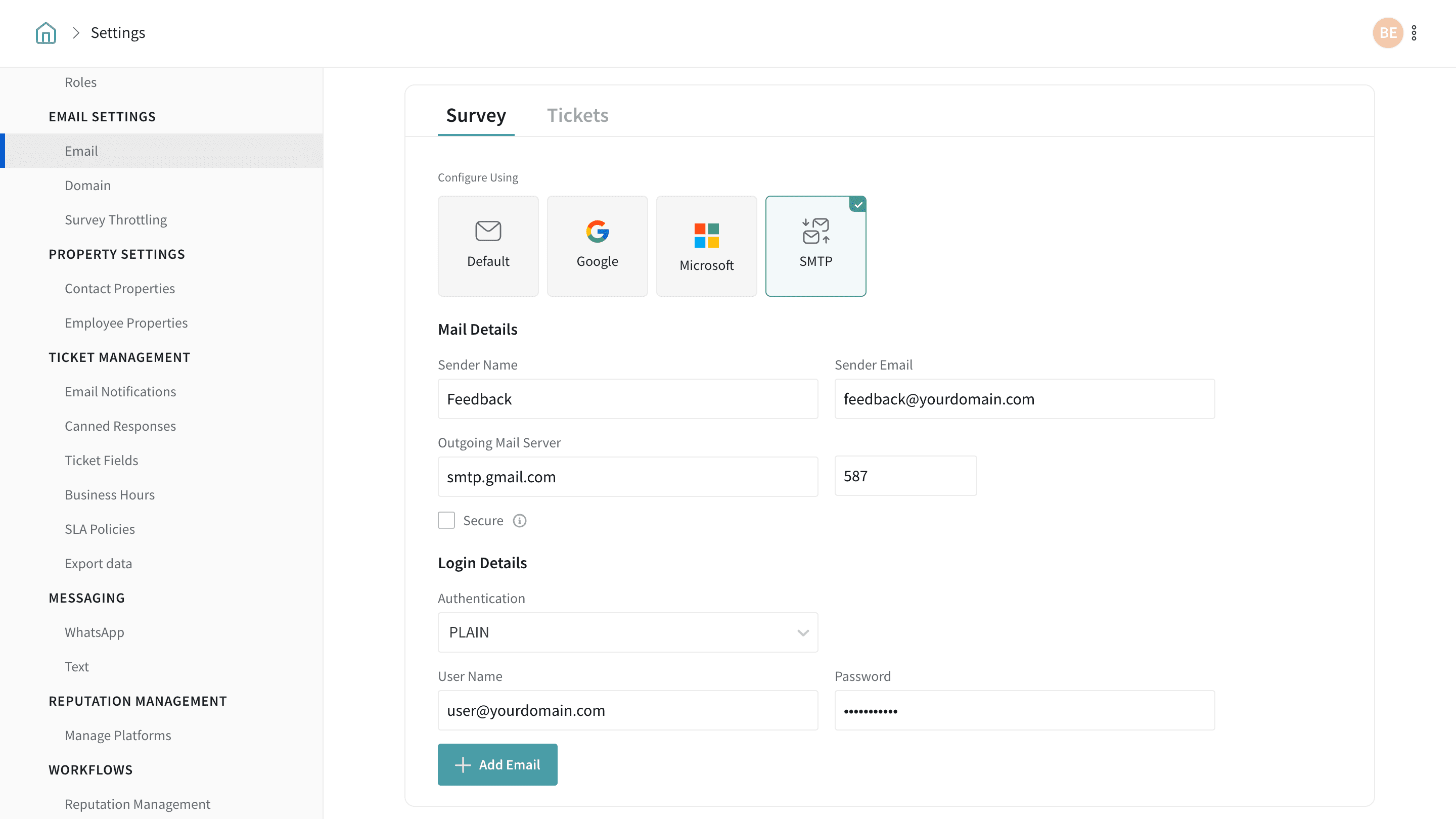Click the BE user avatar

pyautogui.click(x=1387, y=33)
